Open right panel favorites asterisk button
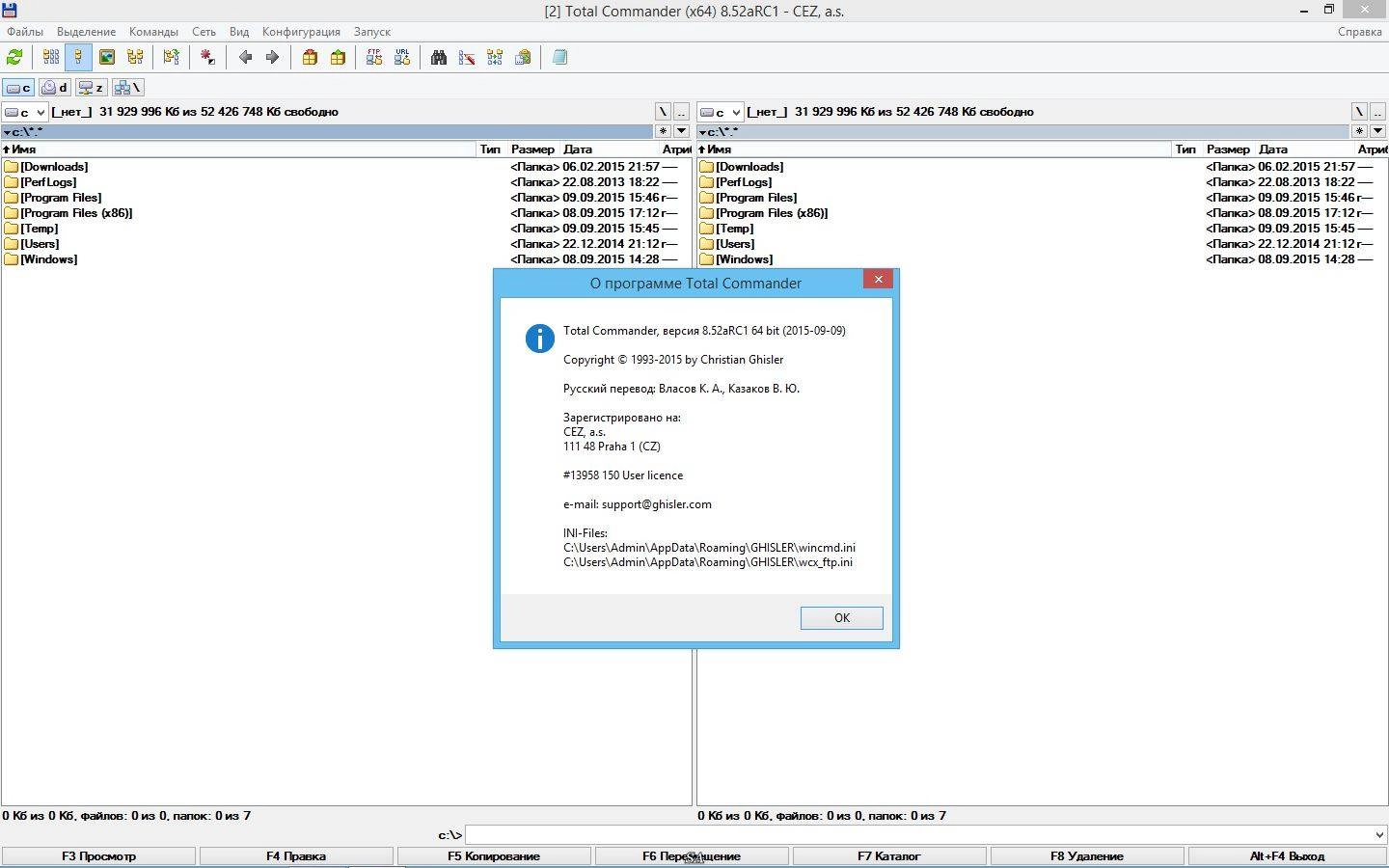 (x=1359, y=131)
